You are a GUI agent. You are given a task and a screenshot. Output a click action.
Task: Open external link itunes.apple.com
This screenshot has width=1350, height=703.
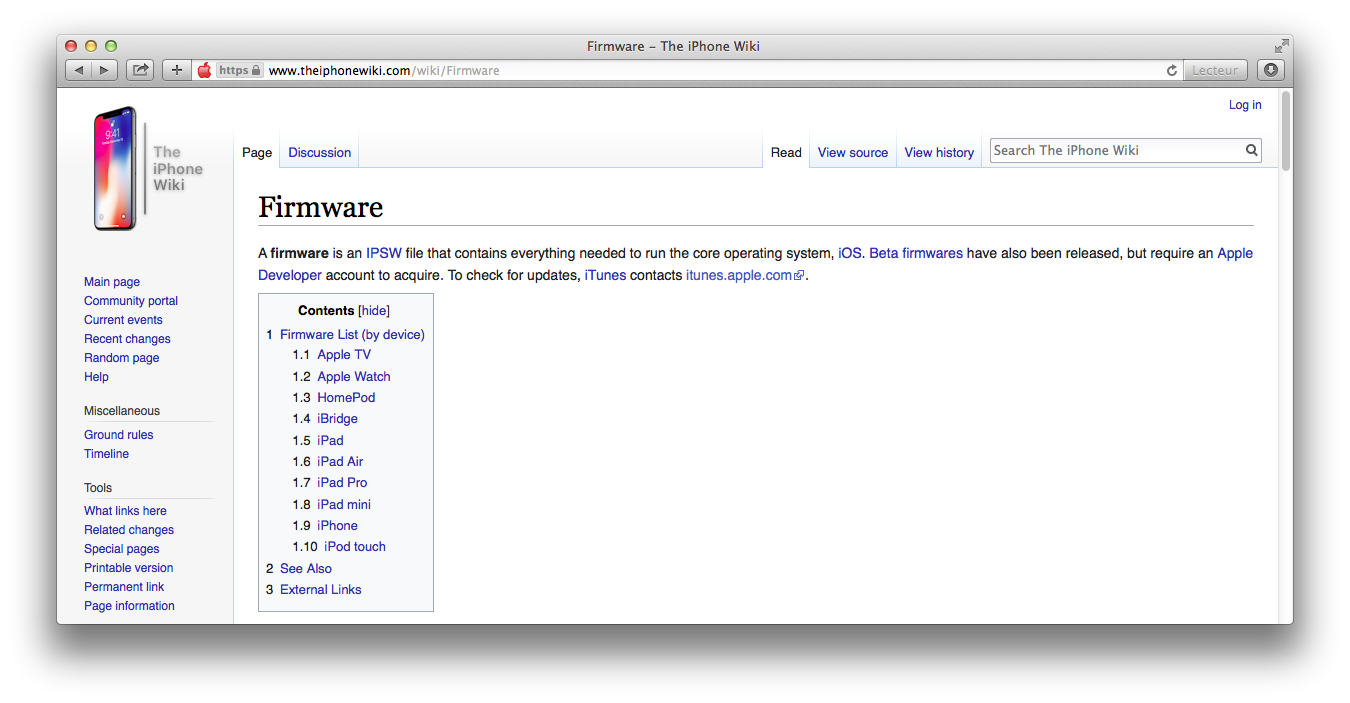pos(745,275)
